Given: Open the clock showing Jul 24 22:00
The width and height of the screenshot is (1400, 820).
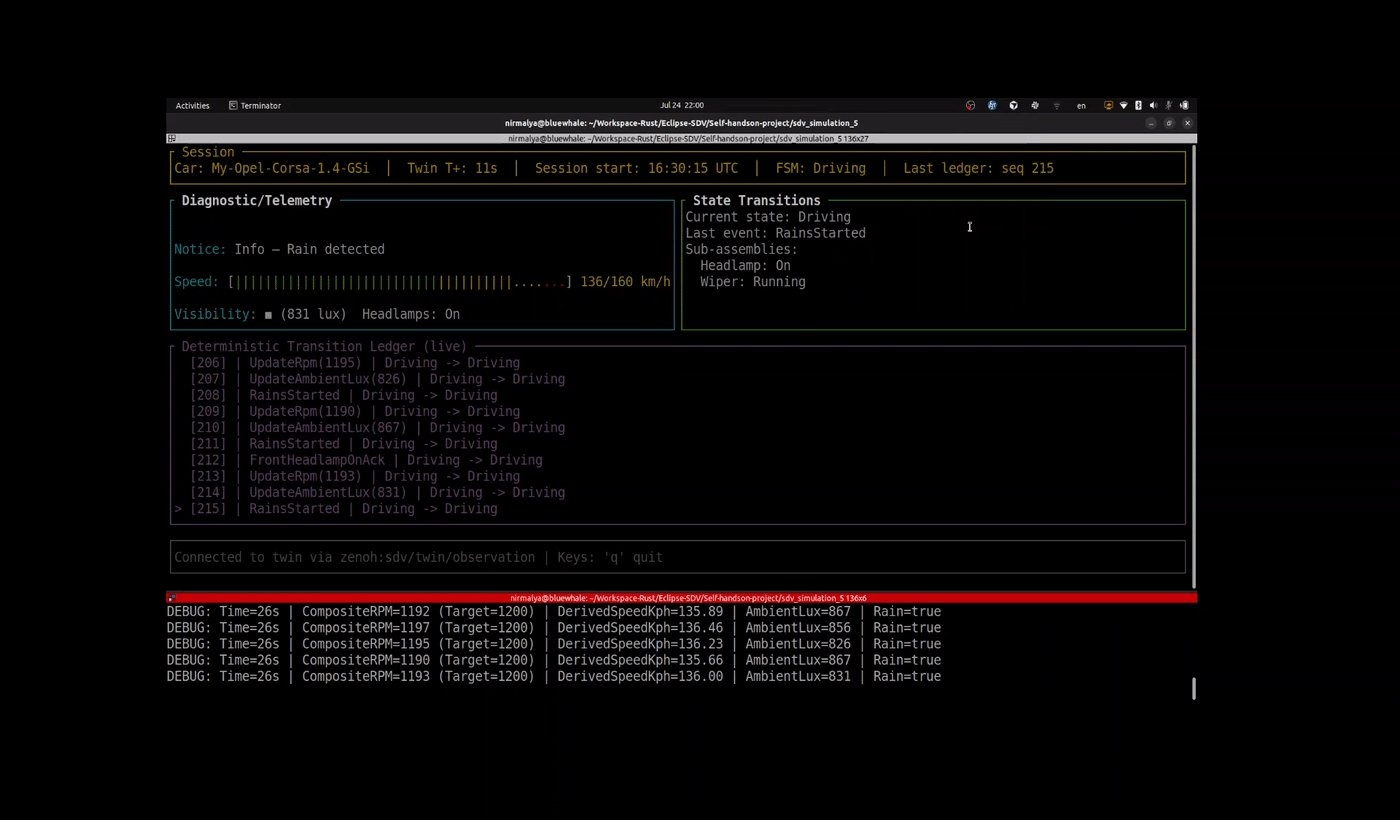Looking at the screenshot, I should pos(682,105).
